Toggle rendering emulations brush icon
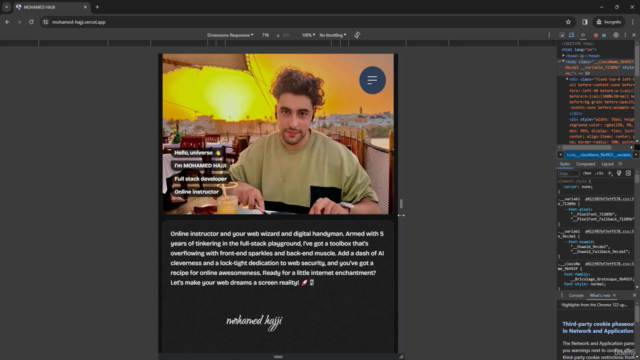This screenshot has width=640, height=360. (619, 173)
